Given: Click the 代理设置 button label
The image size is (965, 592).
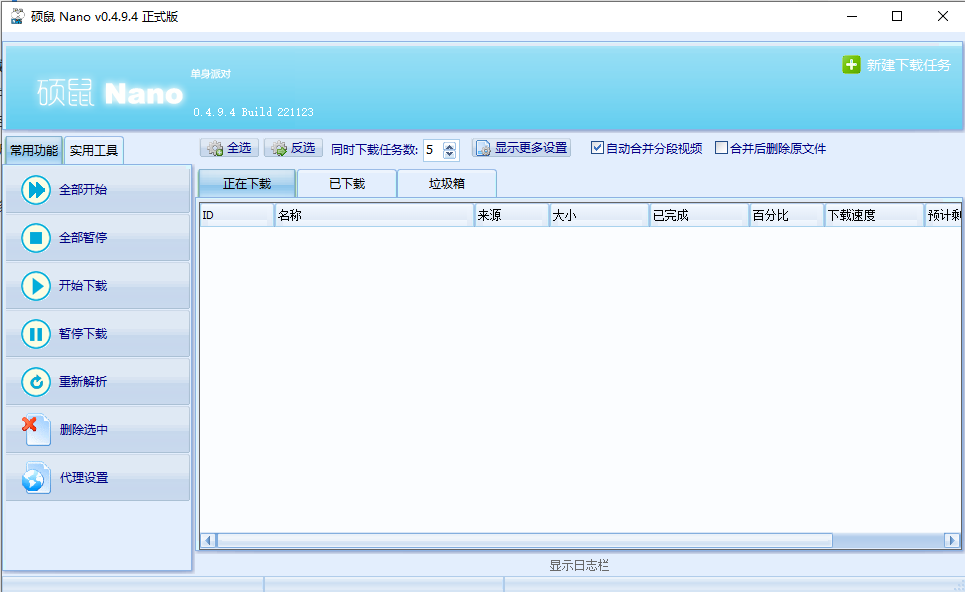Looking at the screenshot, I should click(x=84, y=478).
